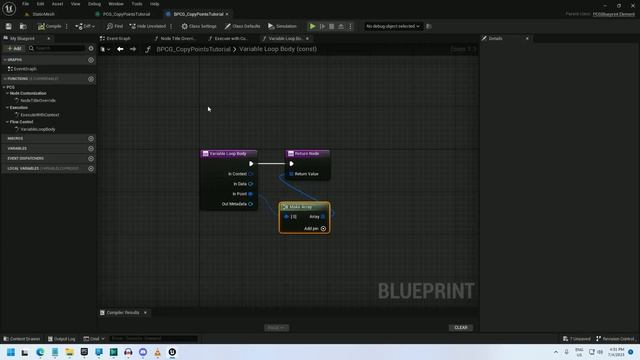Open the Asset menu
The height and width of the screenshot is (360, 640).
click(58, 4)
